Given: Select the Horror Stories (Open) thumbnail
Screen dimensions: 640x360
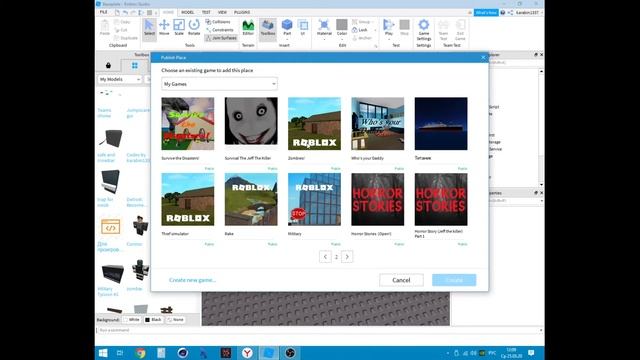Looking at the screenshot, I should pyautogui.click(x=378, y=199).
